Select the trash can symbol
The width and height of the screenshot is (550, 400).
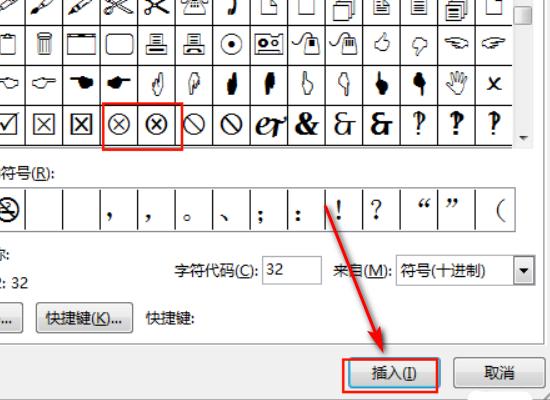(x=44, y=45)
